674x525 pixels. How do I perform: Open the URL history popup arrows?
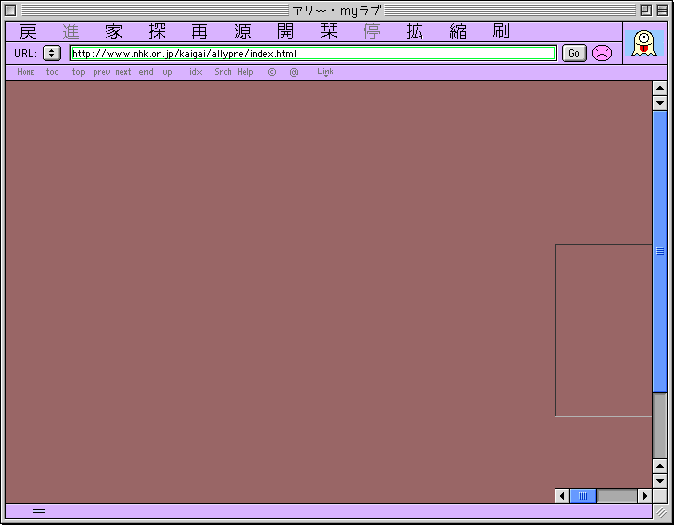52,53
